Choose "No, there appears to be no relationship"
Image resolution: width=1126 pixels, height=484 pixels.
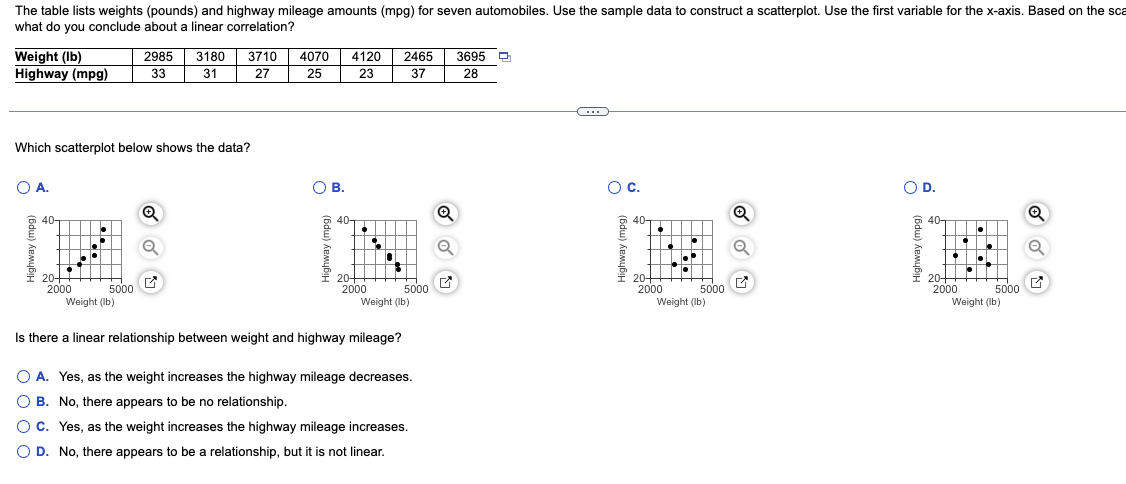(x=23, y=402)
